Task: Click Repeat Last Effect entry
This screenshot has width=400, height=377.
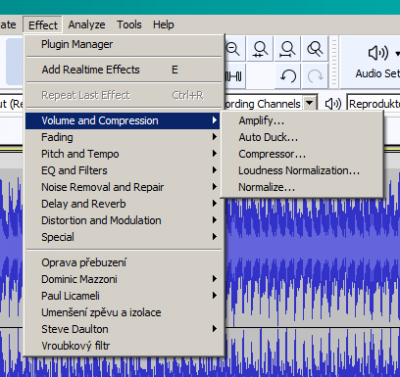Action: (123, 95)
